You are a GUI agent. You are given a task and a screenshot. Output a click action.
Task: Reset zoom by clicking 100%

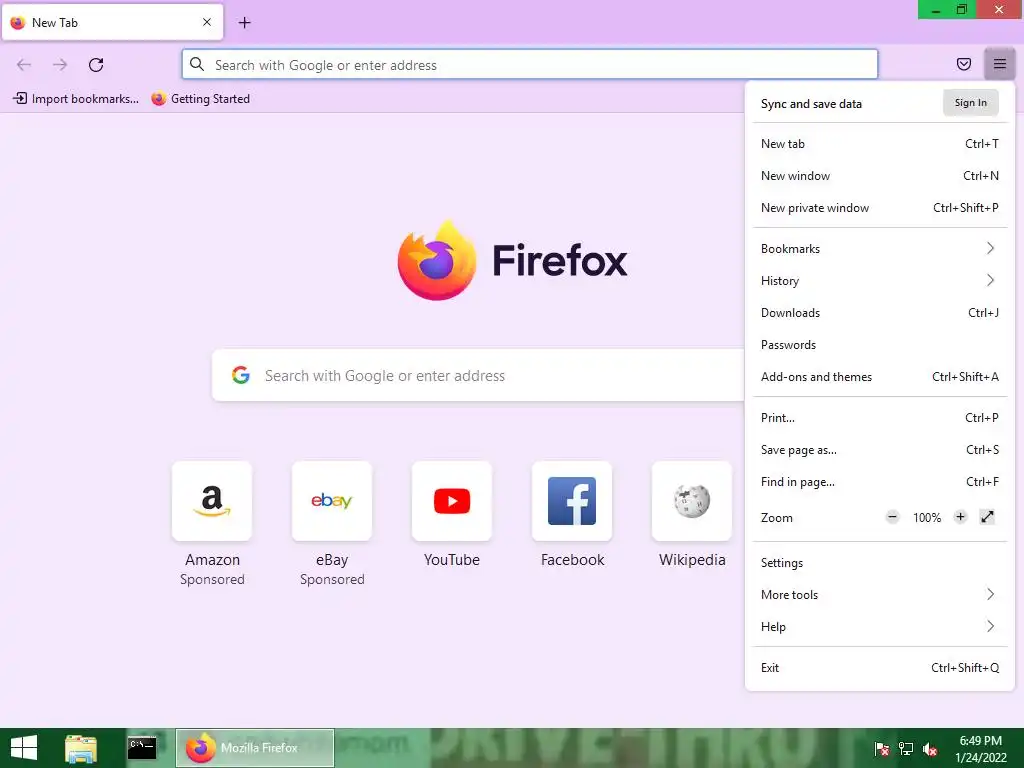tap(927, 518)
